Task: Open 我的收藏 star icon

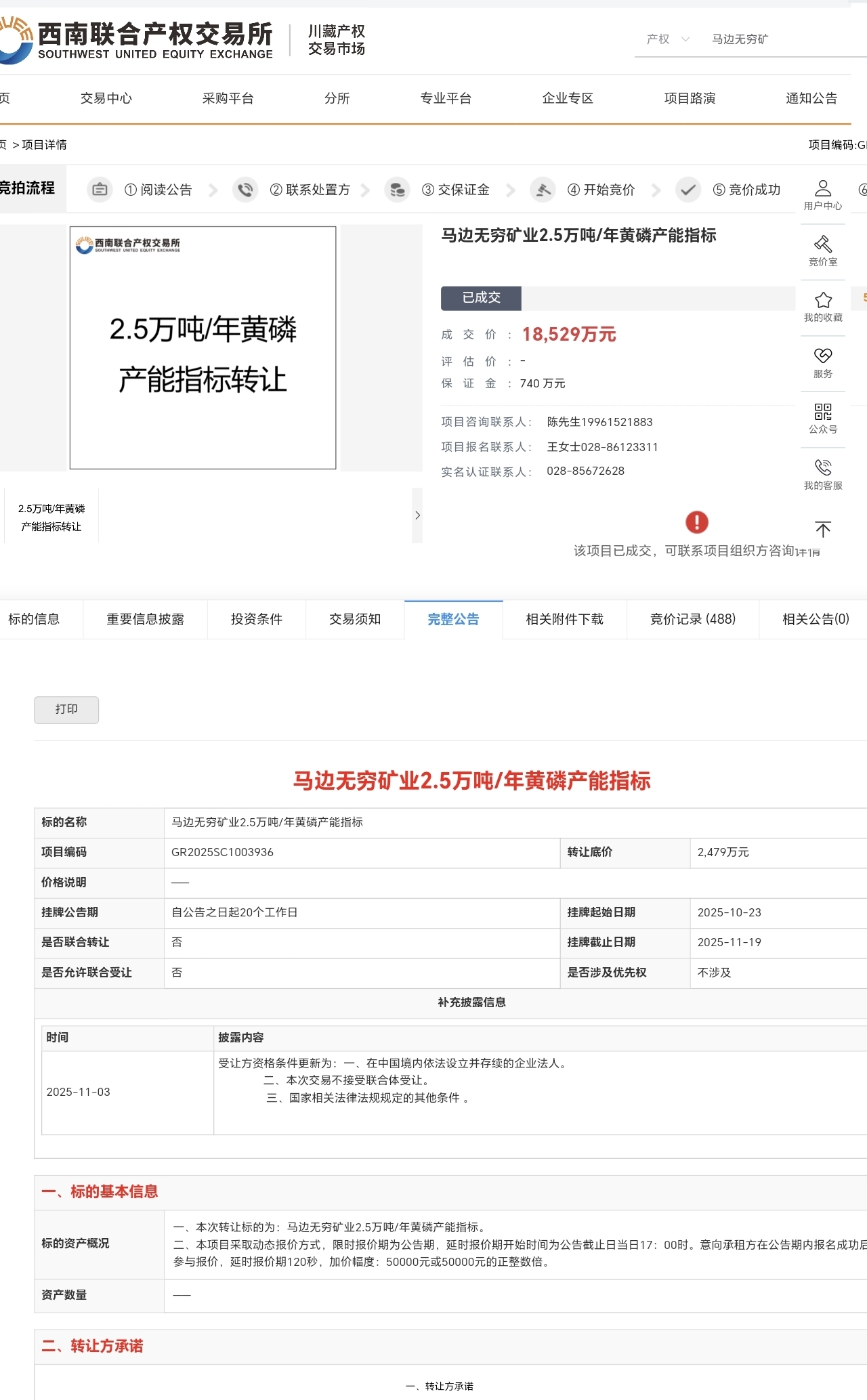Action: tap(823, 307)
